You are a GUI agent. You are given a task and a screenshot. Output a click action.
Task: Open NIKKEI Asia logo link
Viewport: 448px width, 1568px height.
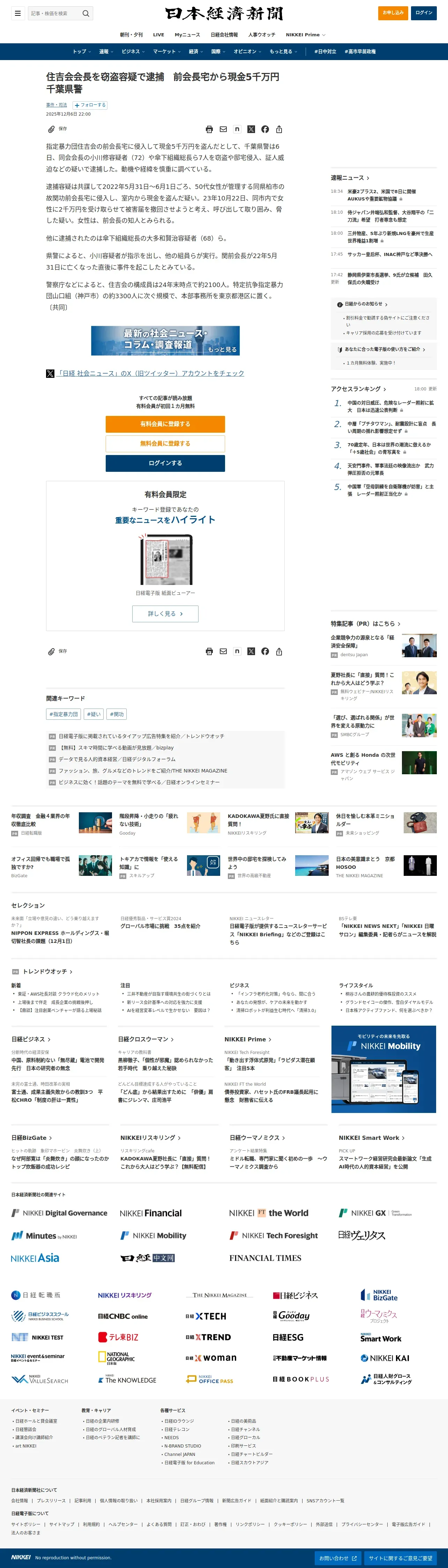pyautogui.click(x=35, y=1258)
